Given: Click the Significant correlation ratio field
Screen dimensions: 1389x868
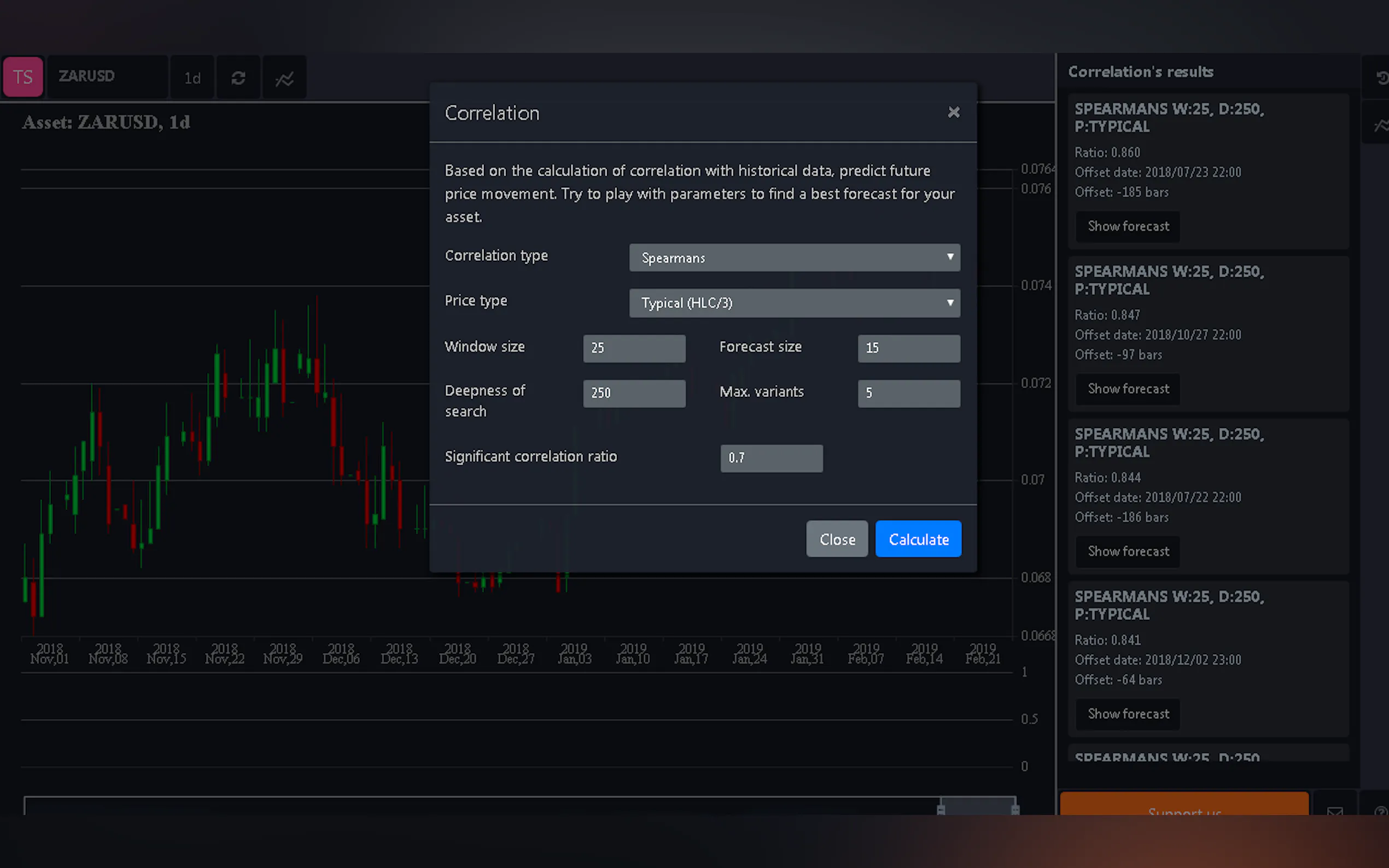Looking at the screenshot, I should click(x=771, y=458).
